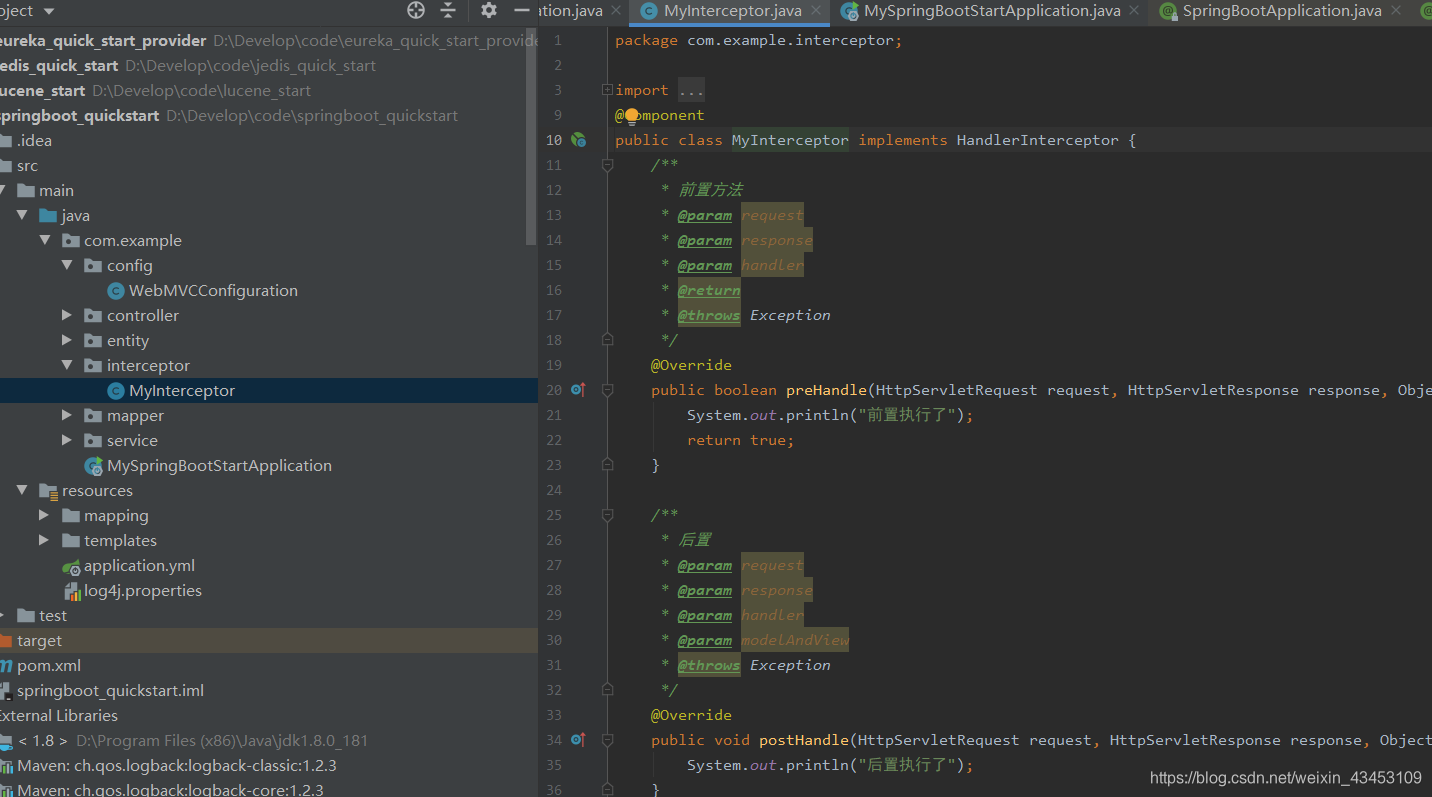1432x797 pixels.
Task: Expand the service package arrow
Action: coord(67,440)
